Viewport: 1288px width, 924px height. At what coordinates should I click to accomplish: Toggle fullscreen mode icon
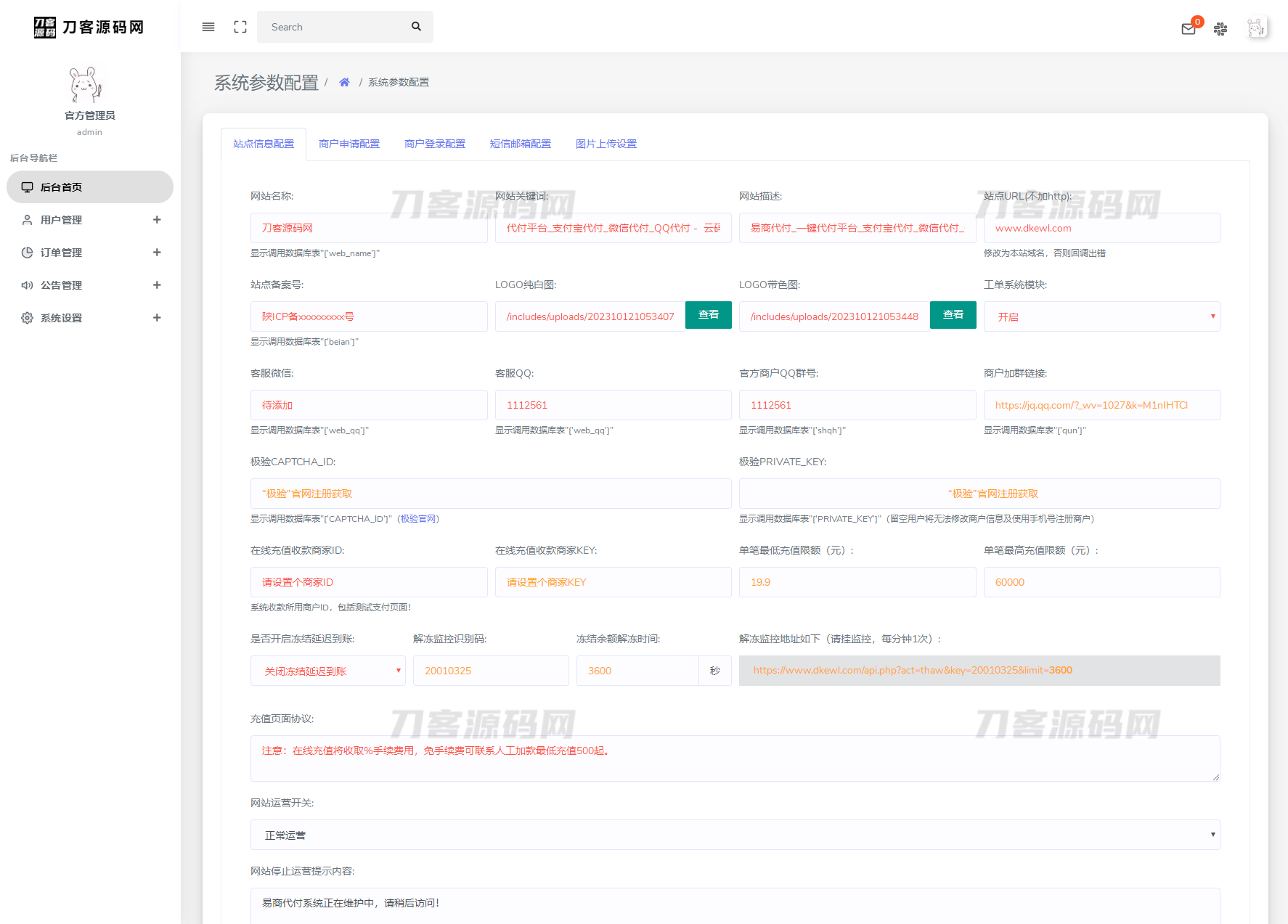[x=240, y=27]
